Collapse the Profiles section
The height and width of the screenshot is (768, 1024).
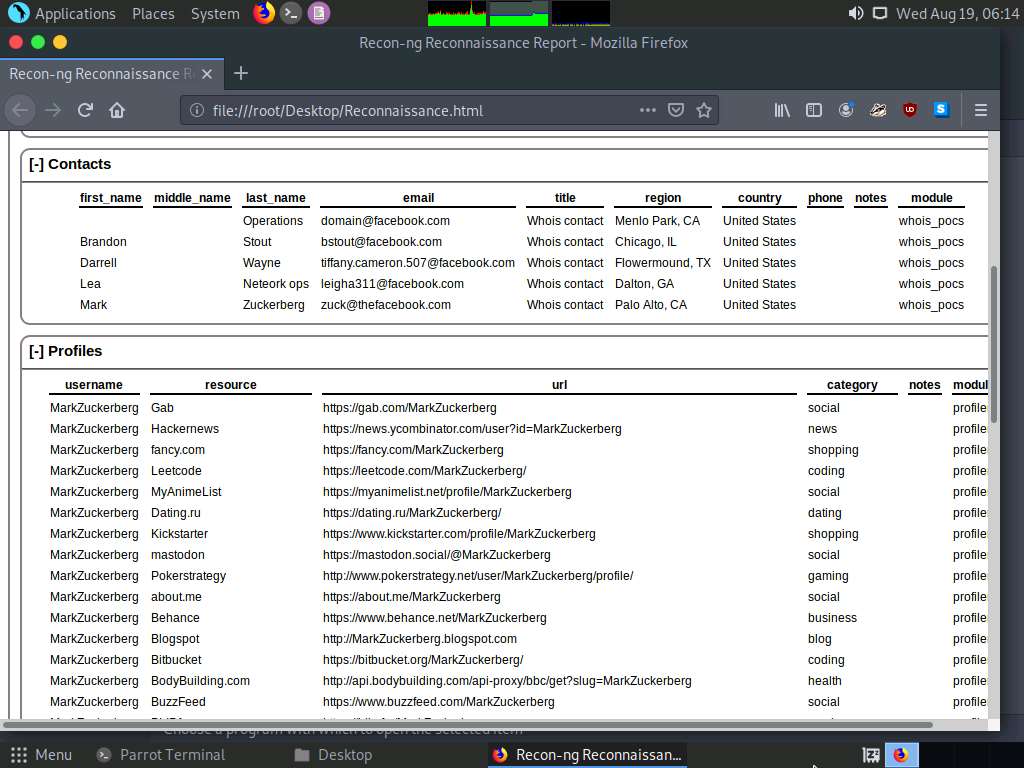pyautogui.click(x=37, y=351)
